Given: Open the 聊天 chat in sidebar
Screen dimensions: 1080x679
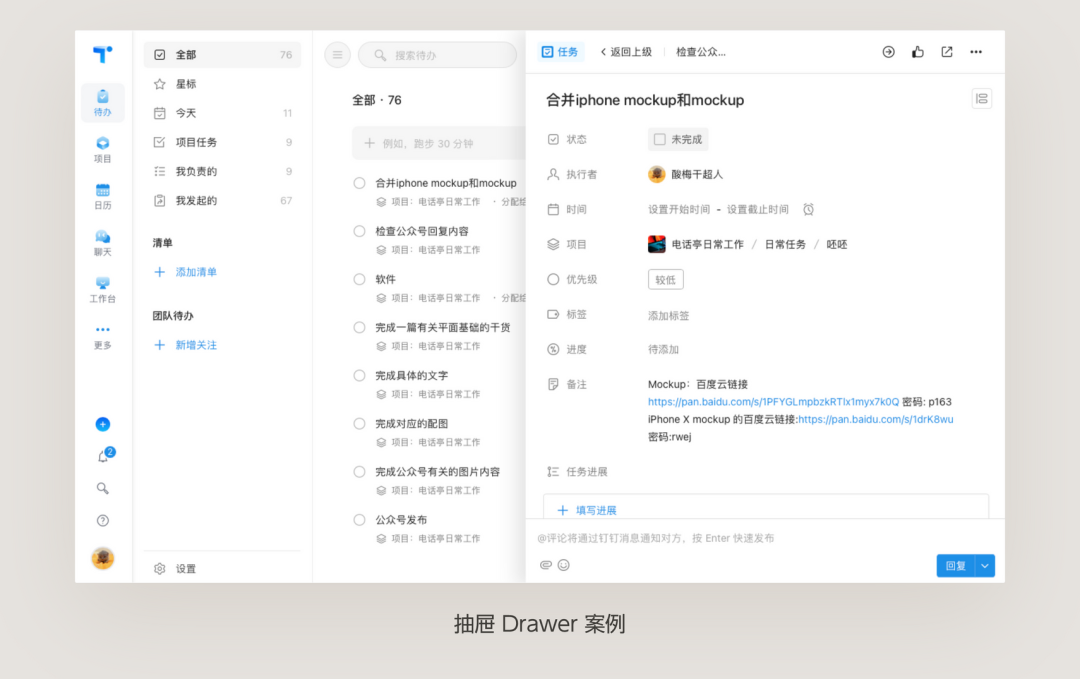Looking at the screenshot, I should click(x=103, y=243).
